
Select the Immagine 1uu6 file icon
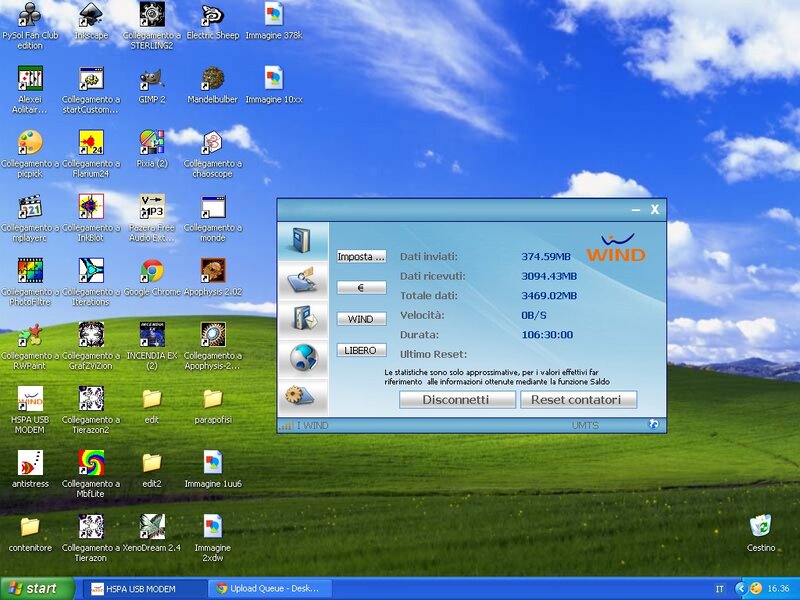point(213,469)
